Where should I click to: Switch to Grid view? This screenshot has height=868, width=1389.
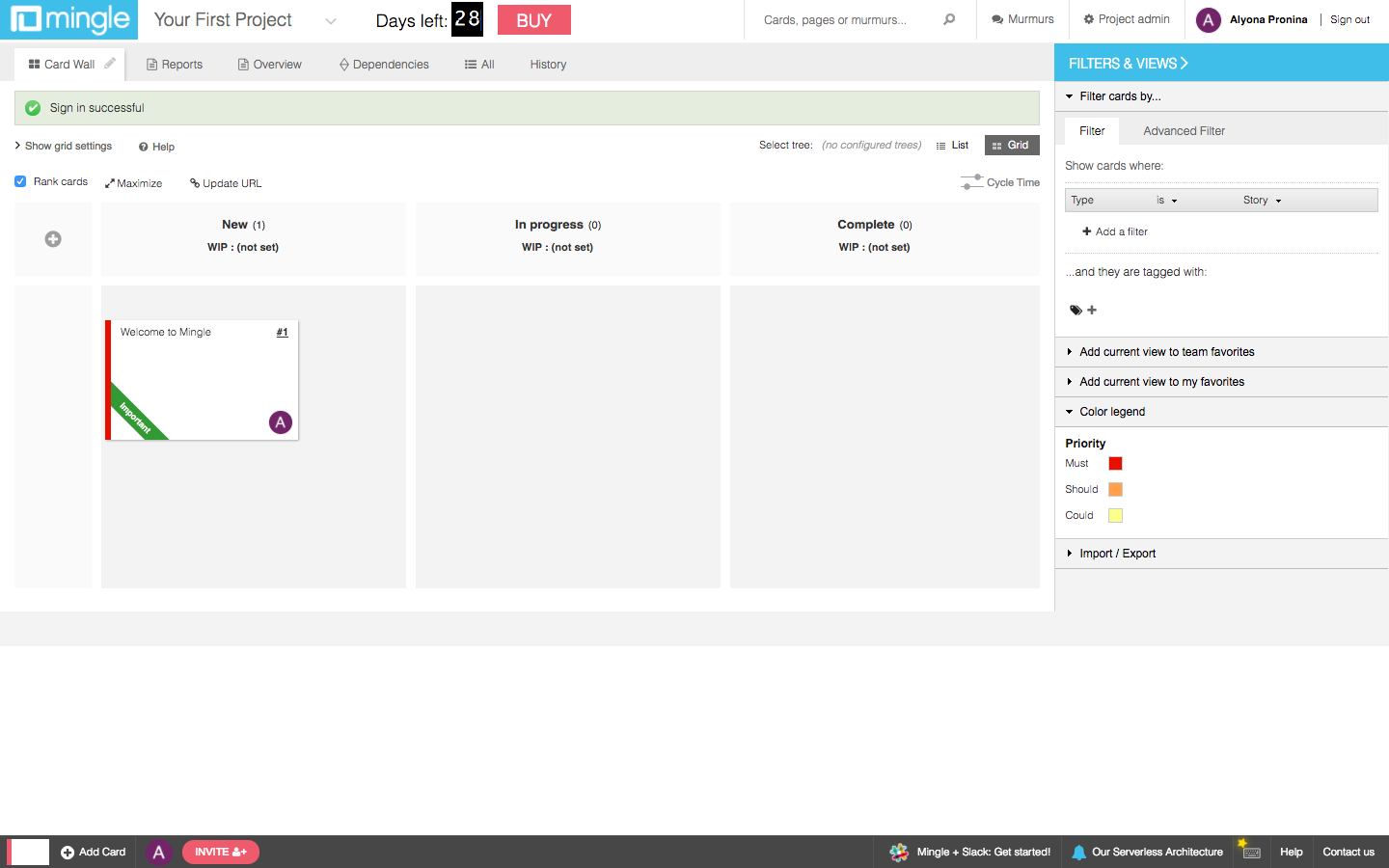tap(1012, 145)
